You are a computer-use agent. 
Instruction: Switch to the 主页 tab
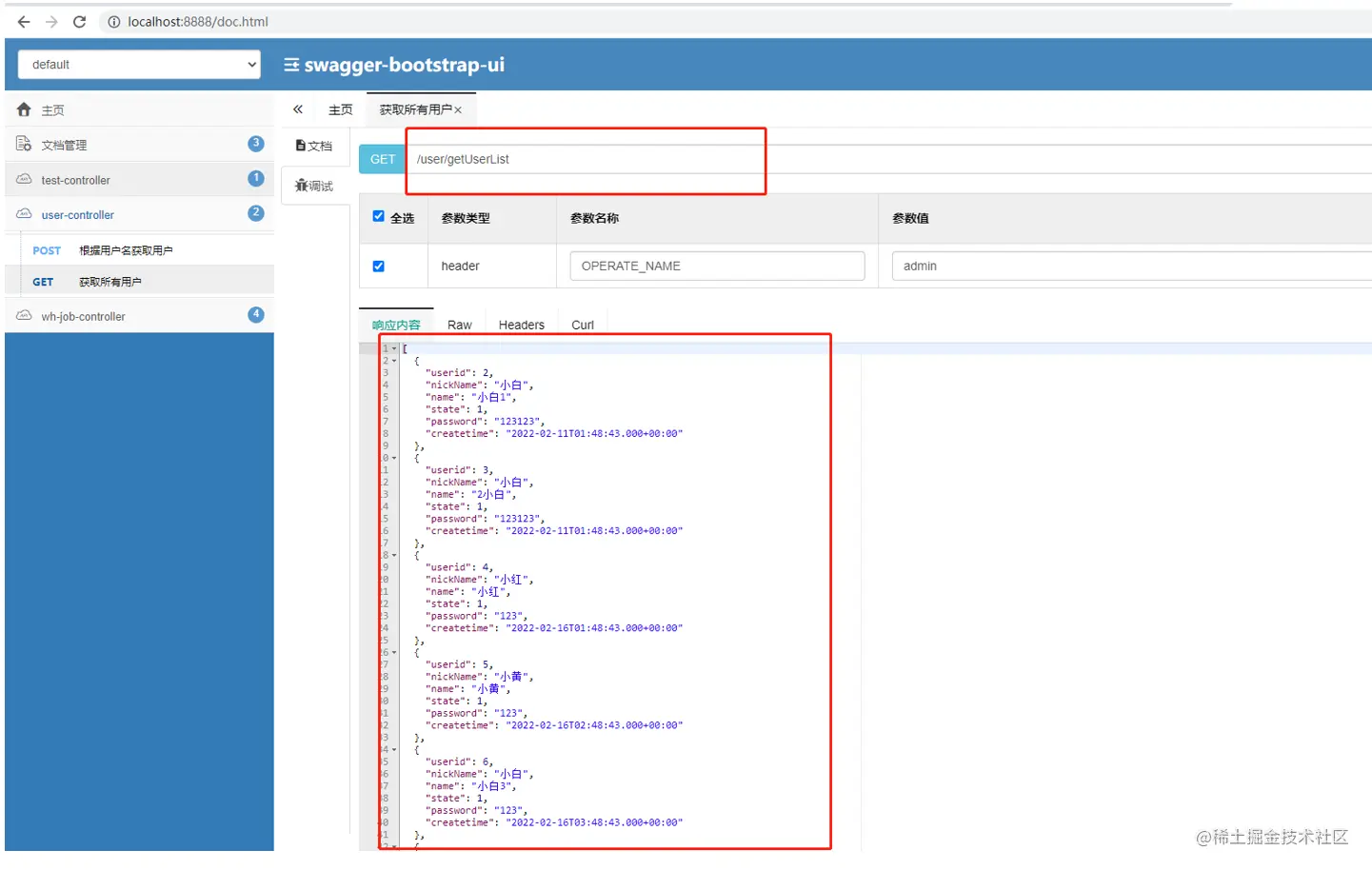(340, 109)
